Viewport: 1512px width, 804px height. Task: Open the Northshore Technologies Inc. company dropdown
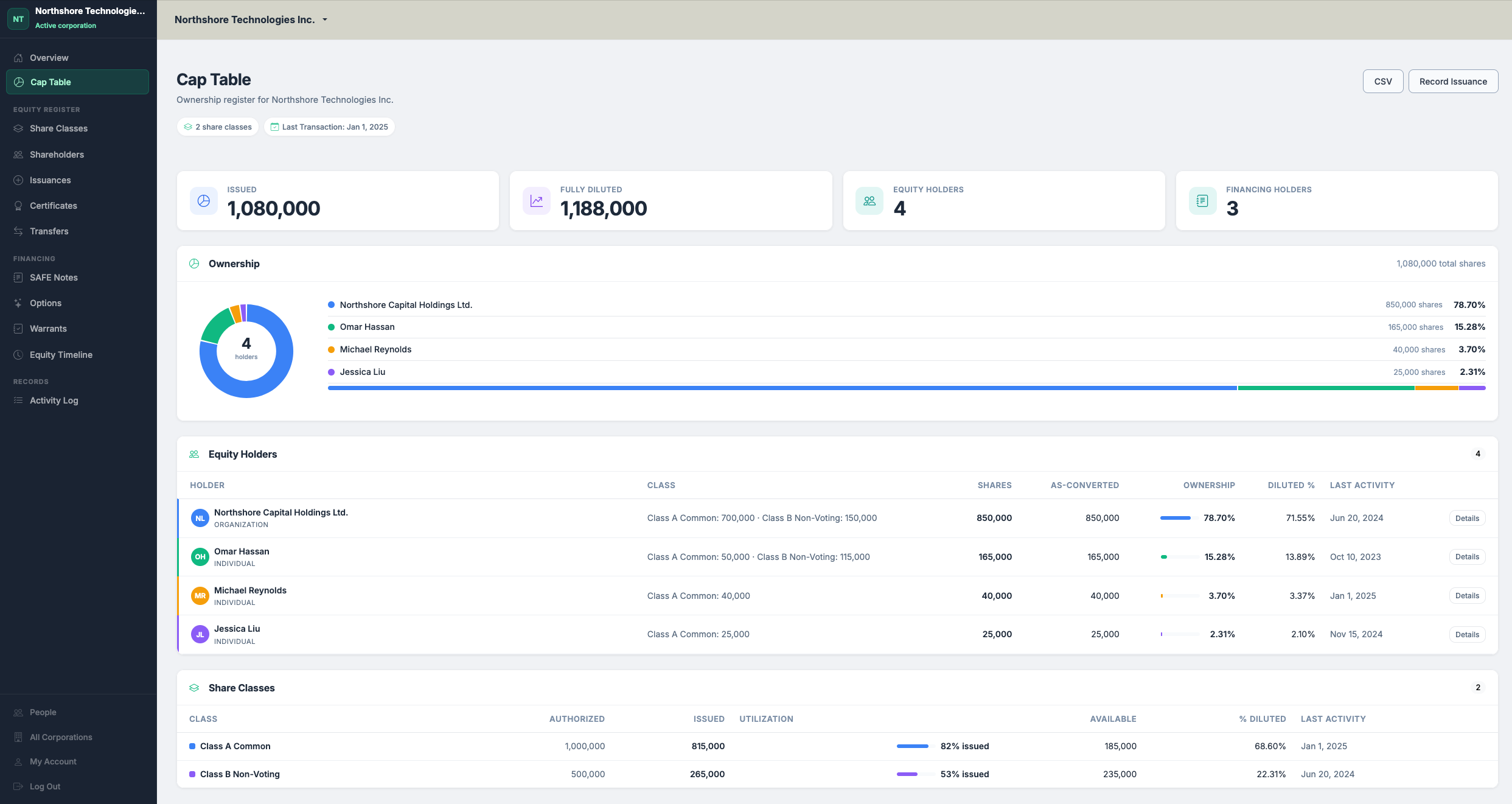251,19
